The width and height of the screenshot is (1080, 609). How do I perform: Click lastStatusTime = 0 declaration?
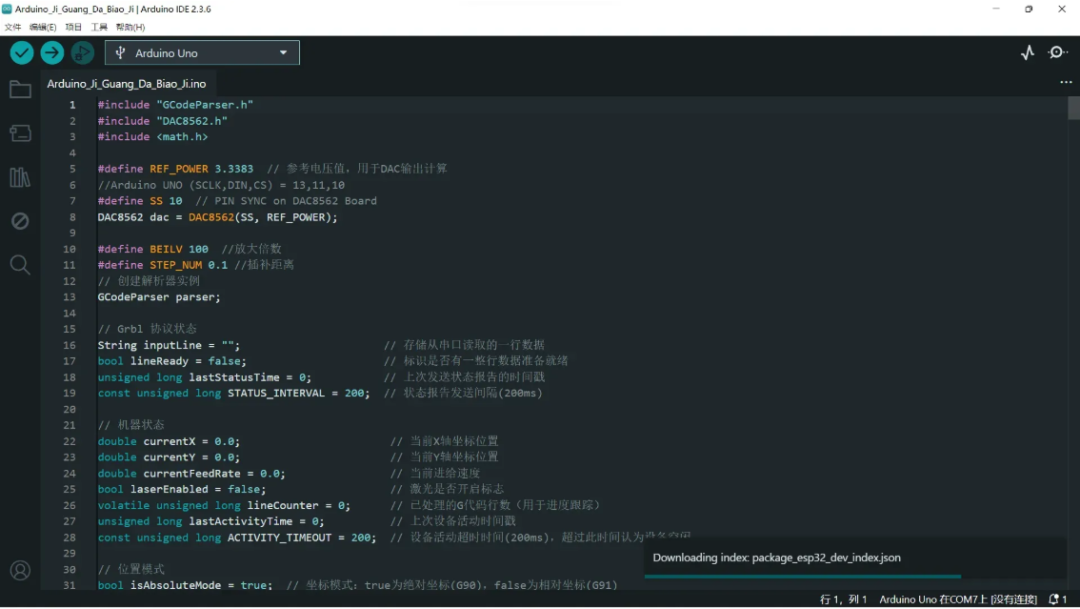pyautogui.click(x=205, y=378)
